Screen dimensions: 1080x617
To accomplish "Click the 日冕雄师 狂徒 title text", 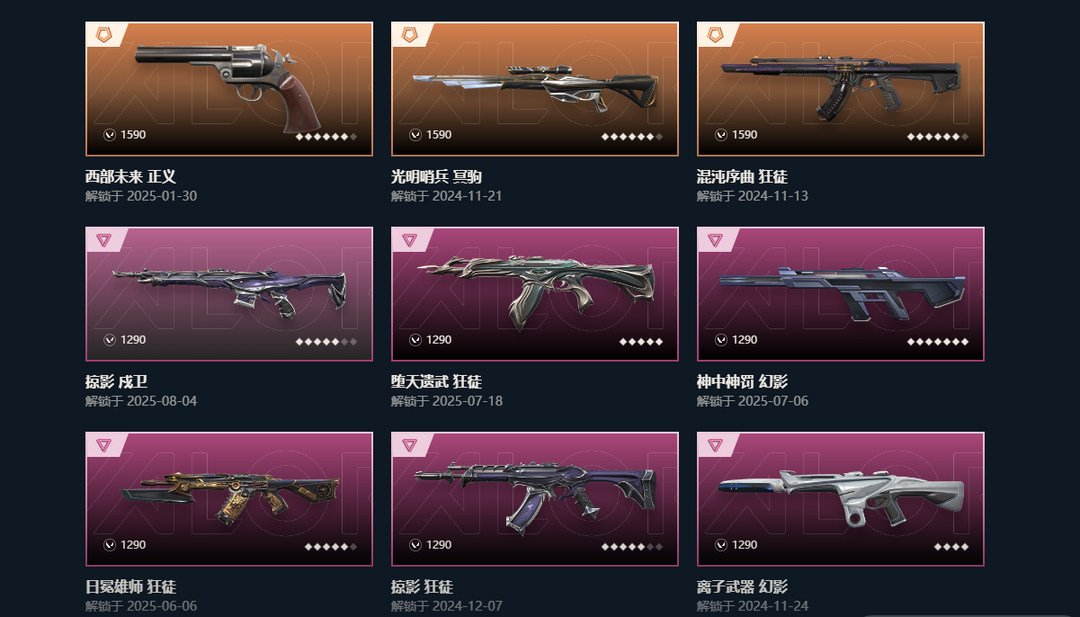I will point(131,587).
